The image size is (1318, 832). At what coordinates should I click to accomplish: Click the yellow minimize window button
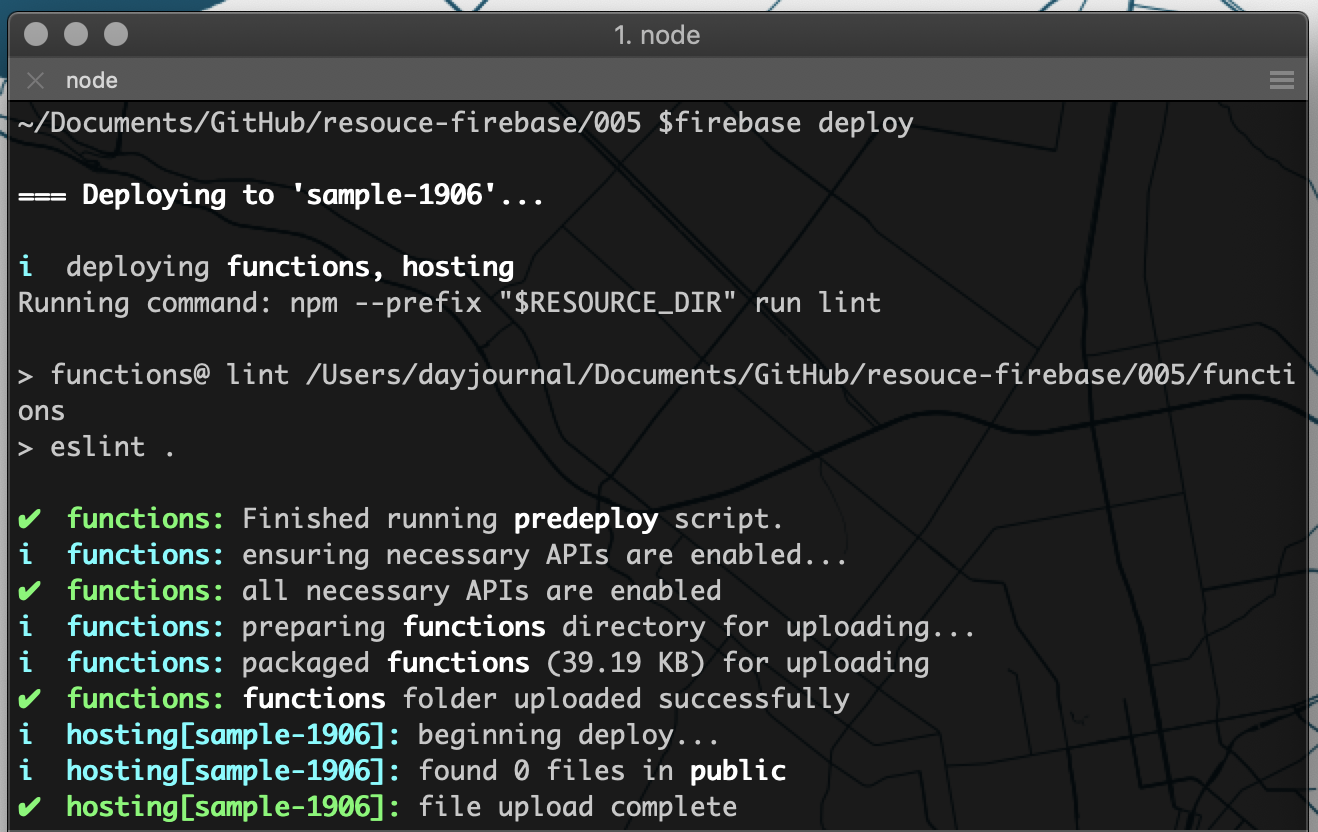[x=77, y=35]
